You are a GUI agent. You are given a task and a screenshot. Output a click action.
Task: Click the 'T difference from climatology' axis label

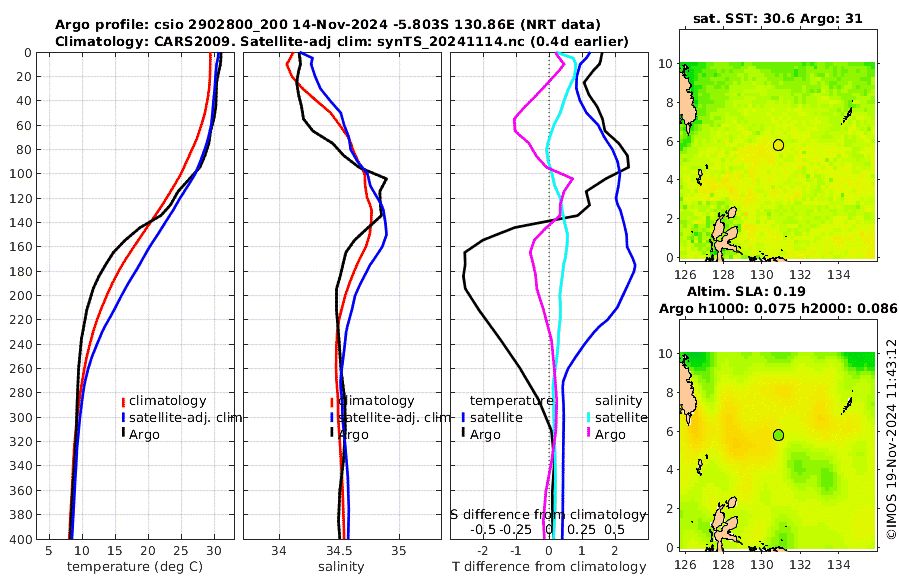tap(549, 567)
